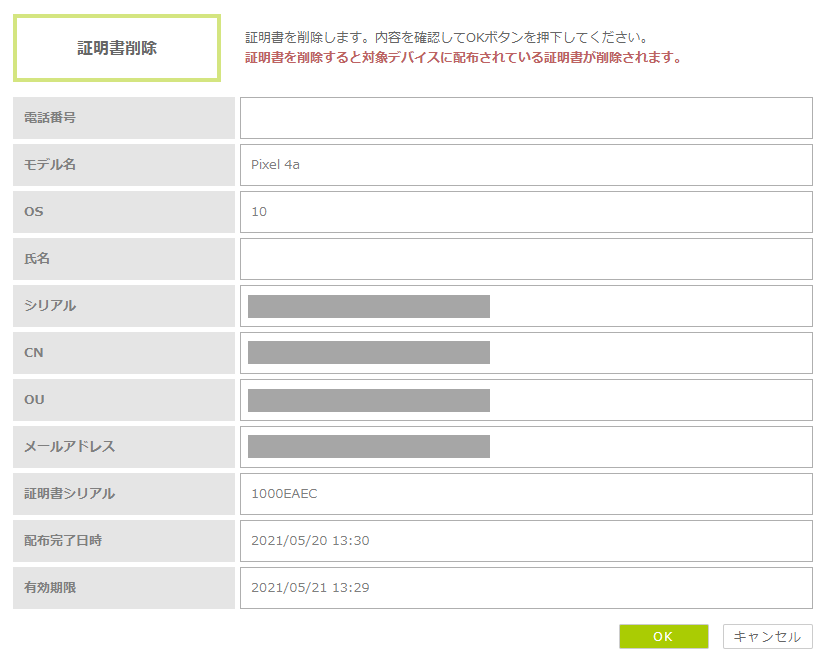Viewport: 826px width, 664px height.
Task: Click the 証明書シリアル field showing 1000EAEC
Action: pyautogui.click(x=526, y=494)
